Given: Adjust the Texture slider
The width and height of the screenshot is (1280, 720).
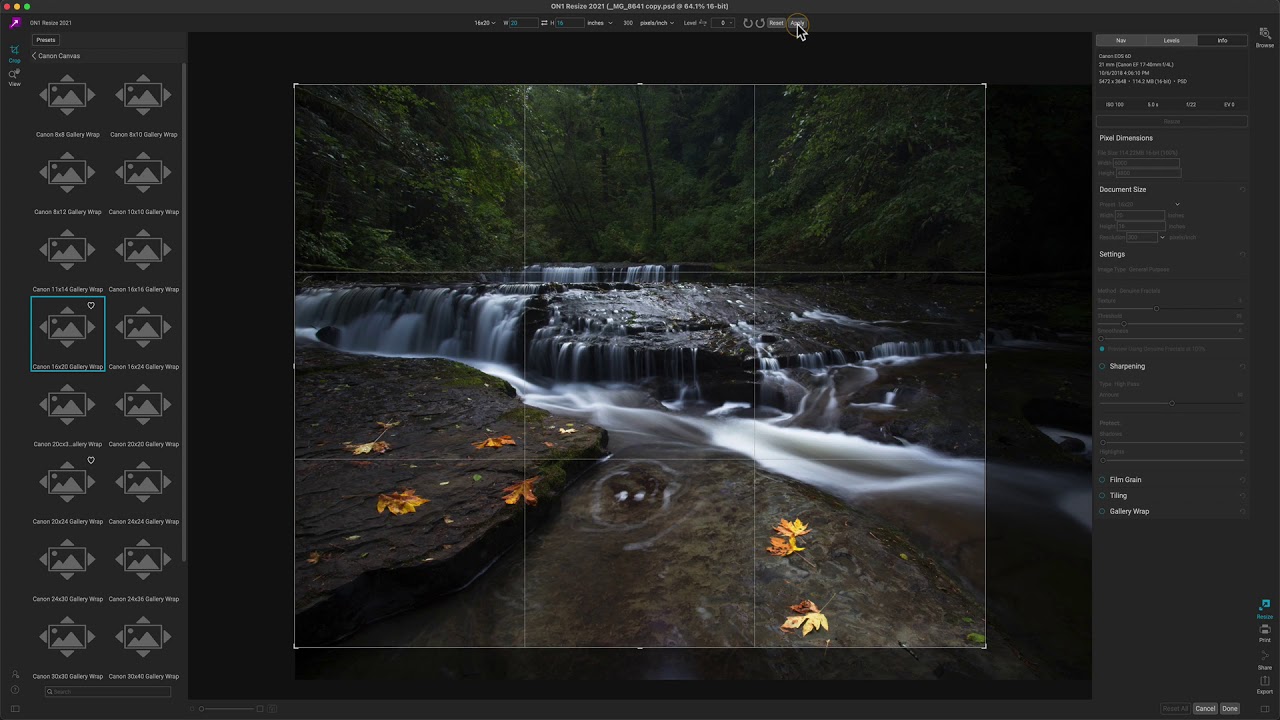Looking at the screenshot, I should click(1157, 308).
